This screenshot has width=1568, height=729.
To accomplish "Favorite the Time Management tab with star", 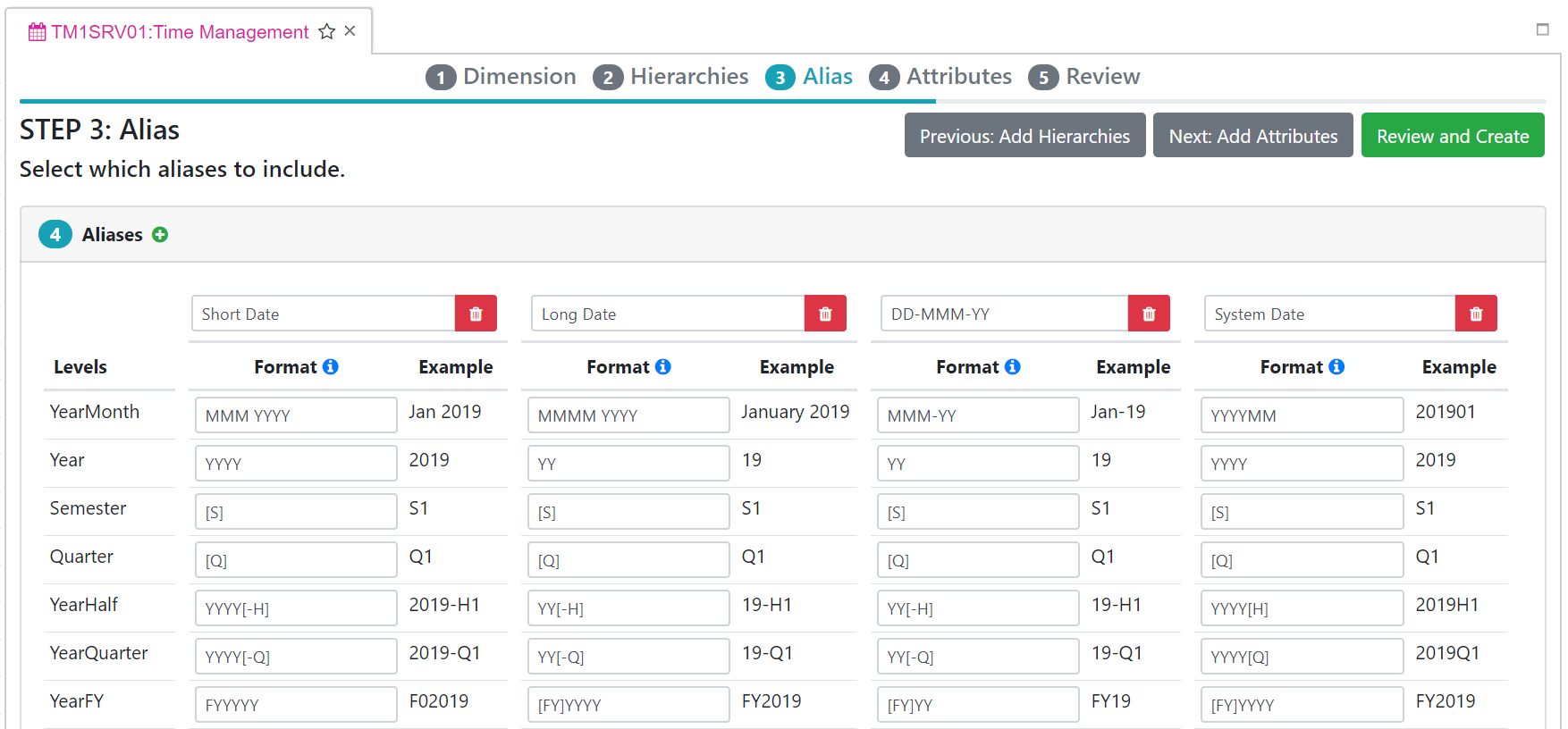I will click(327, 32).
